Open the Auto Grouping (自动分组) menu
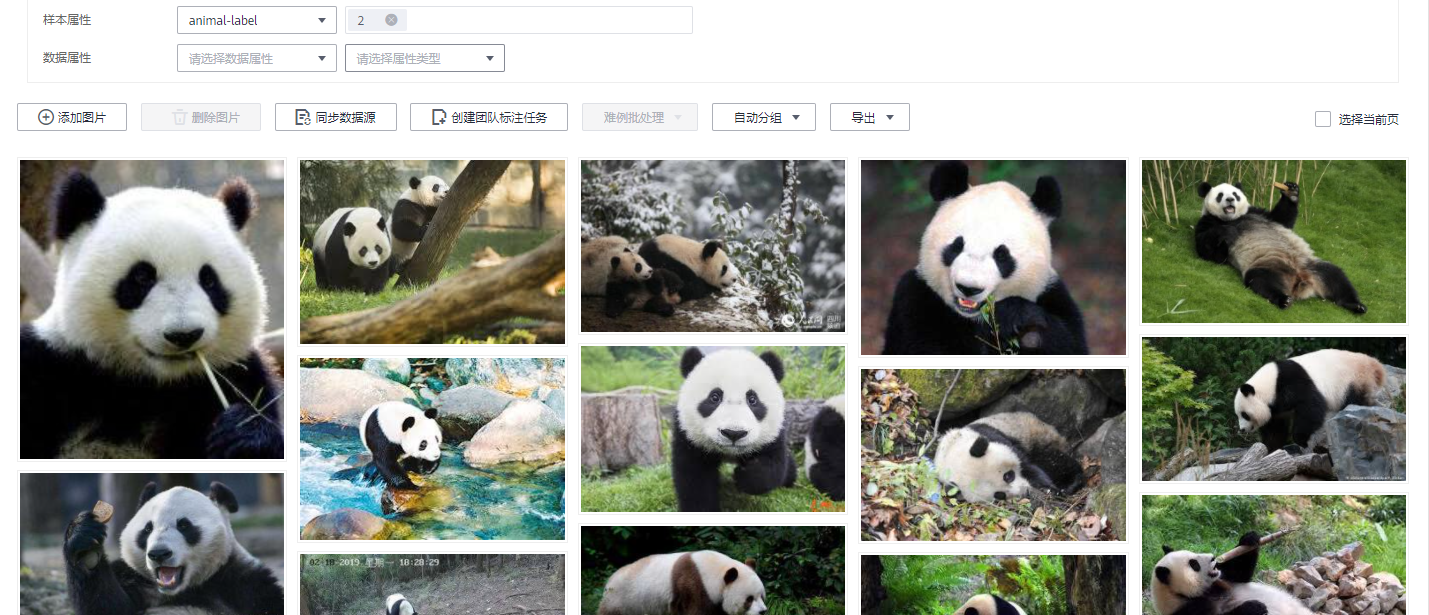This screenshot has height=615, width=1429. (x=763, y=117)
